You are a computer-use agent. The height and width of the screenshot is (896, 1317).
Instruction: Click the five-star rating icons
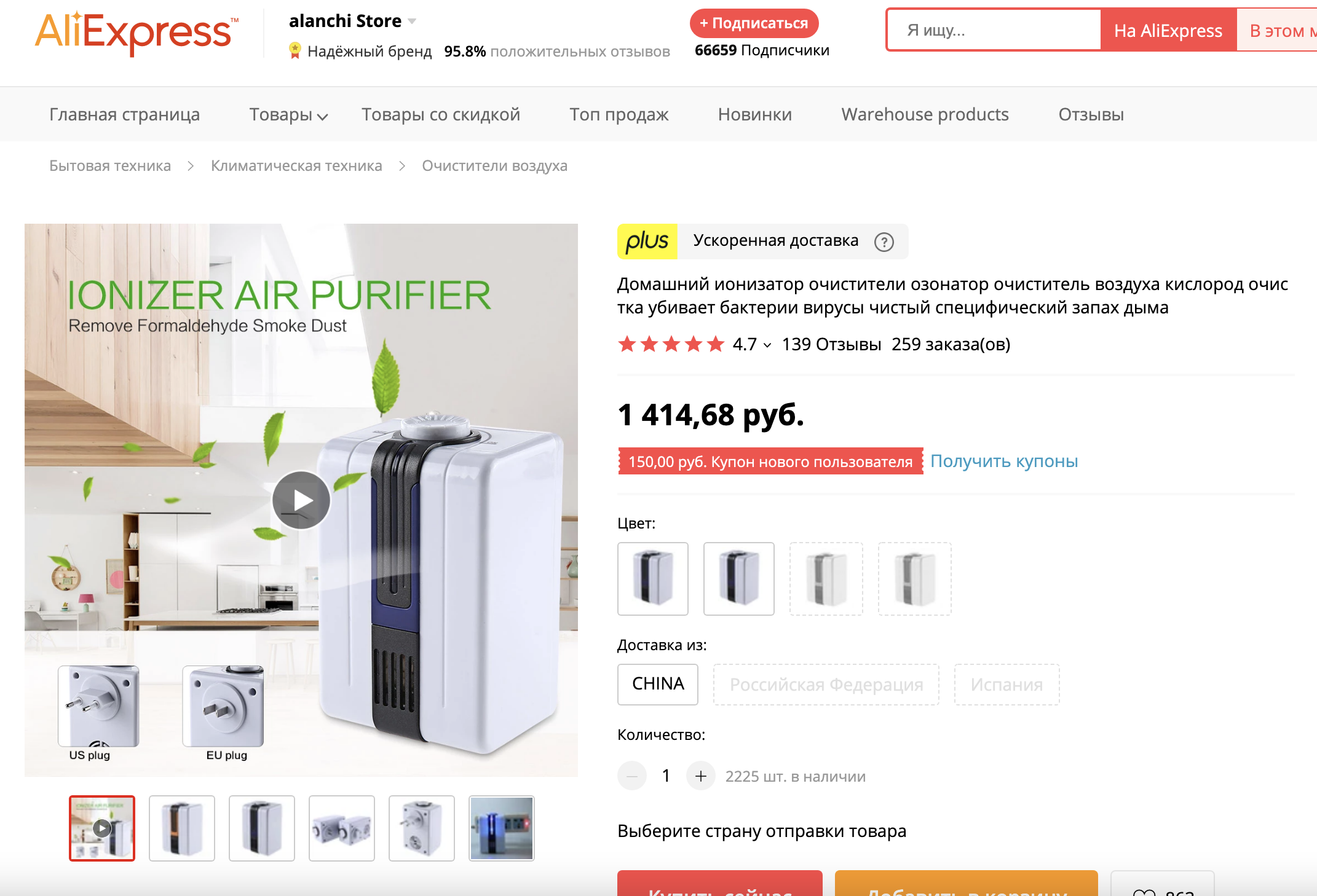click(x=671, y=344)
